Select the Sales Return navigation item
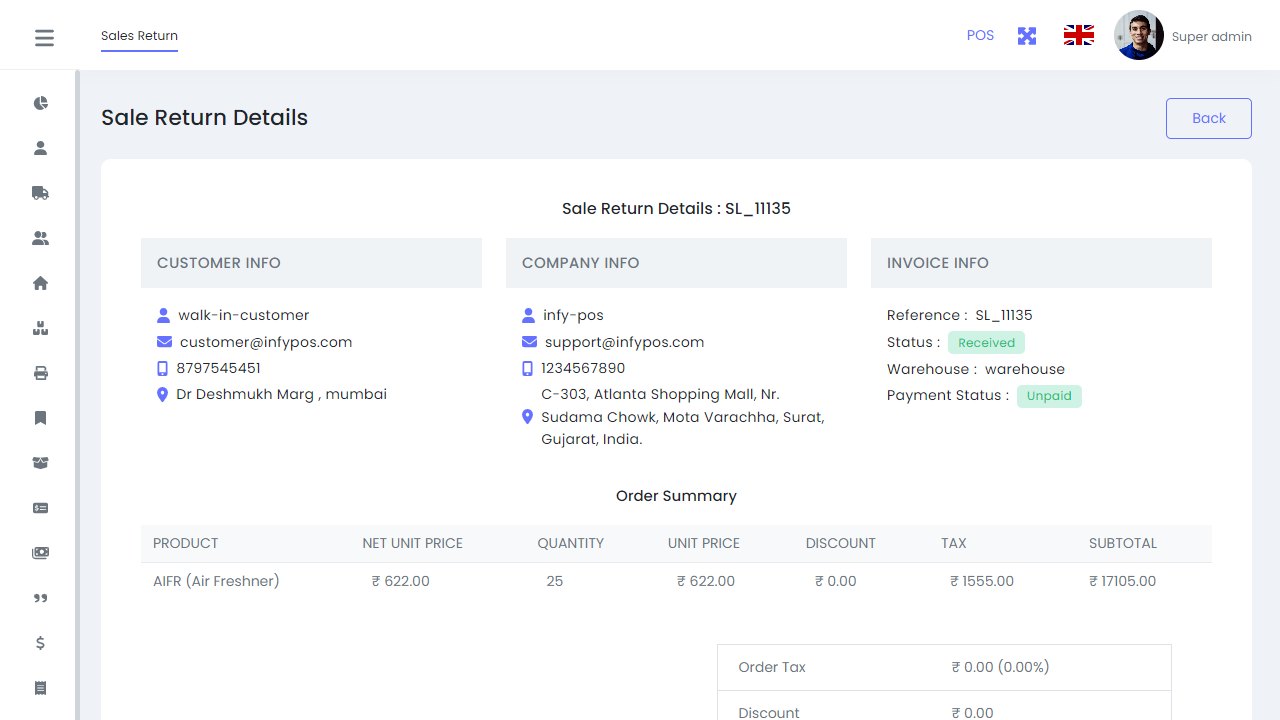1280x720 pixels. click(x=139, y=36)
